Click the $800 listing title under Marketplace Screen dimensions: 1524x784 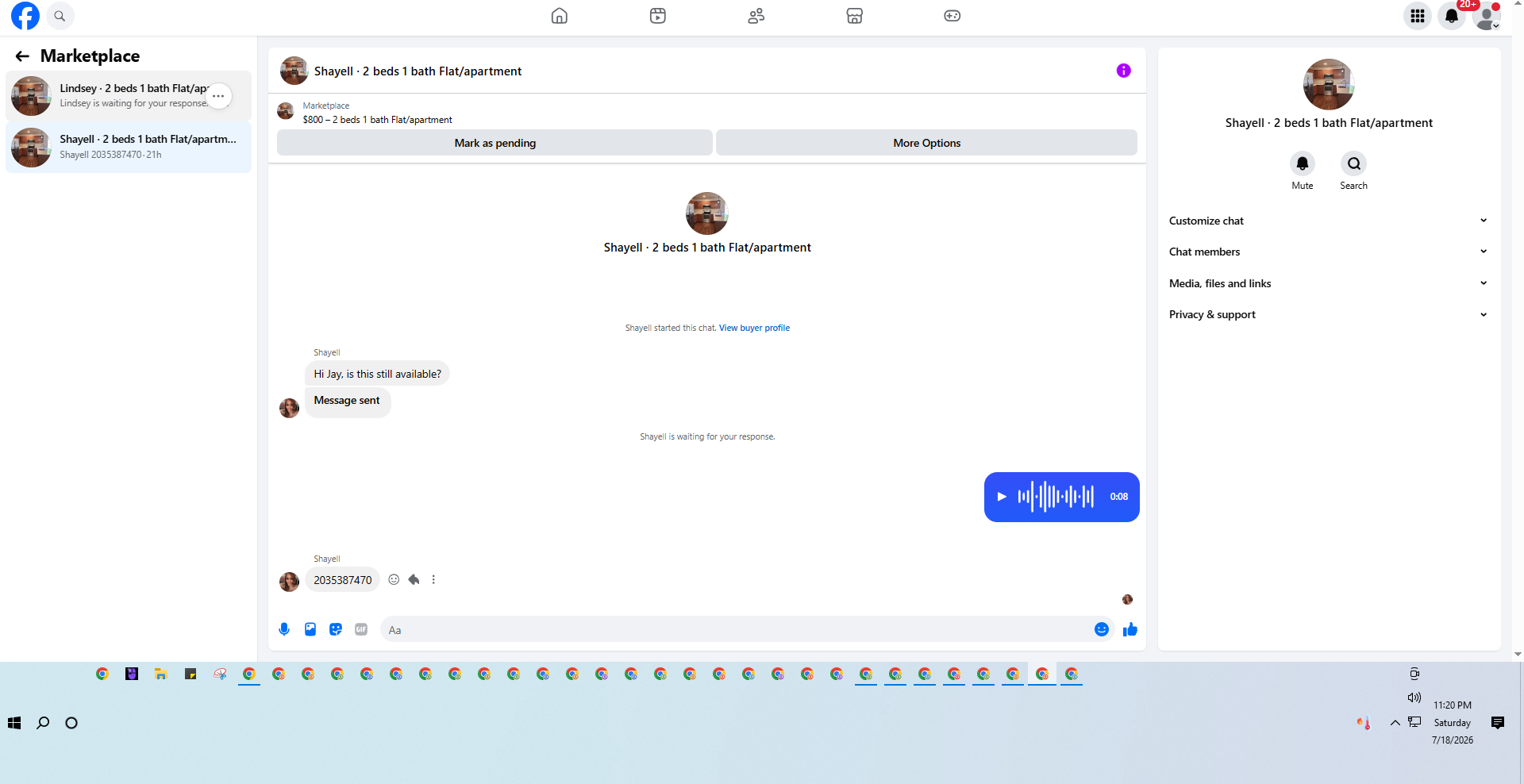coord(377,120)
